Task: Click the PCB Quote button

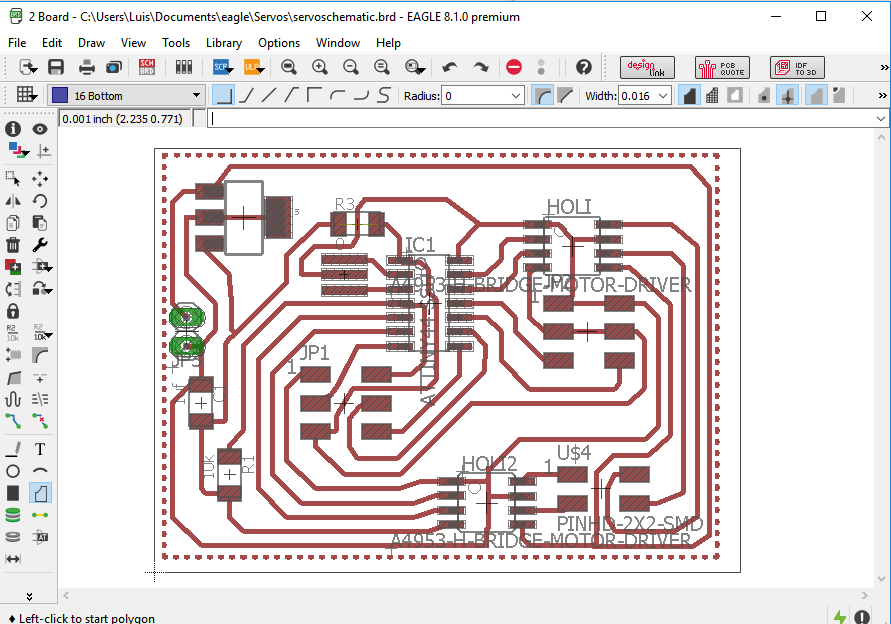Action: coord(722,68)
